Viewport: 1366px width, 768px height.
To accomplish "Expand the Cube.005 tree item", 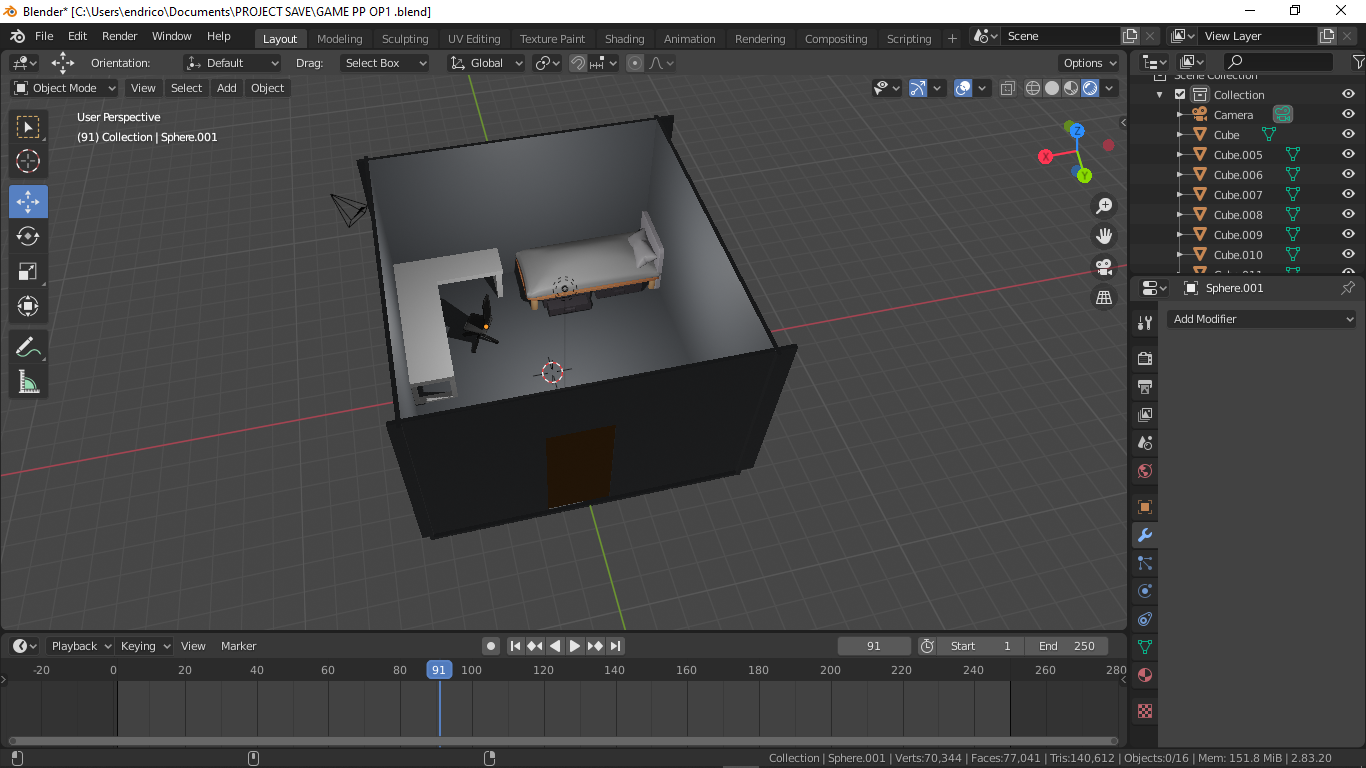I will 1180,155.
